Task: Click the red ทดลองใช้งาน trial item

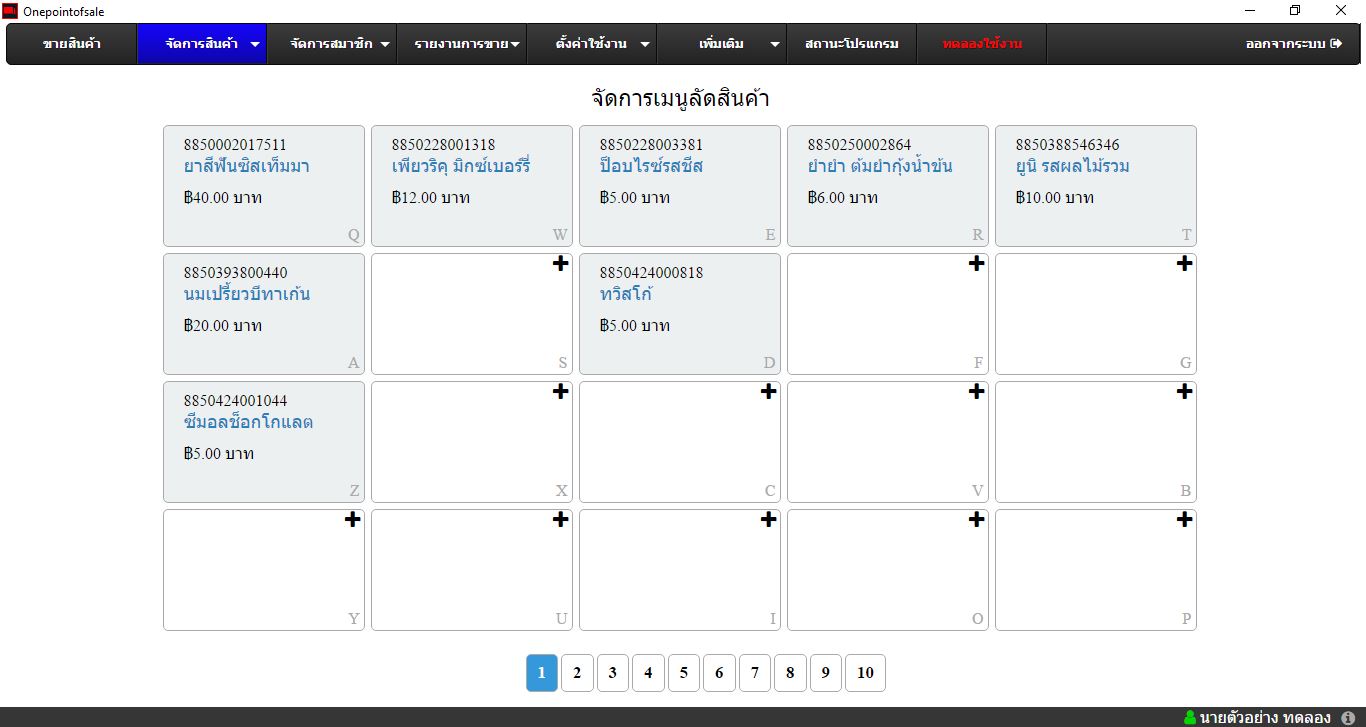Action: click(982, 44)
